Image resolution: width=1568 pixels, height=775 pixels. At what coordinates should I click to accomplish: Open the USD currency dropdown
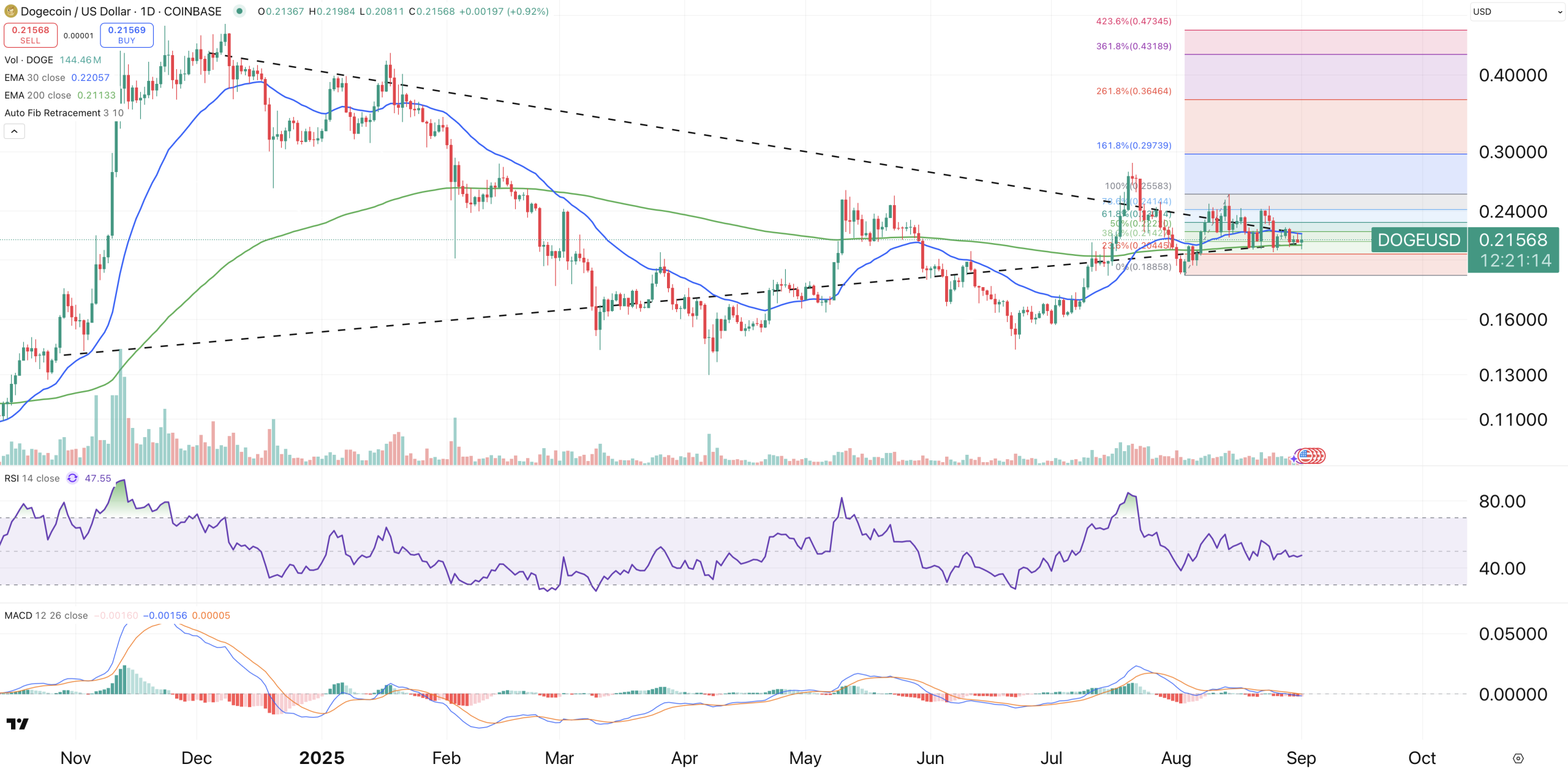1517,12
